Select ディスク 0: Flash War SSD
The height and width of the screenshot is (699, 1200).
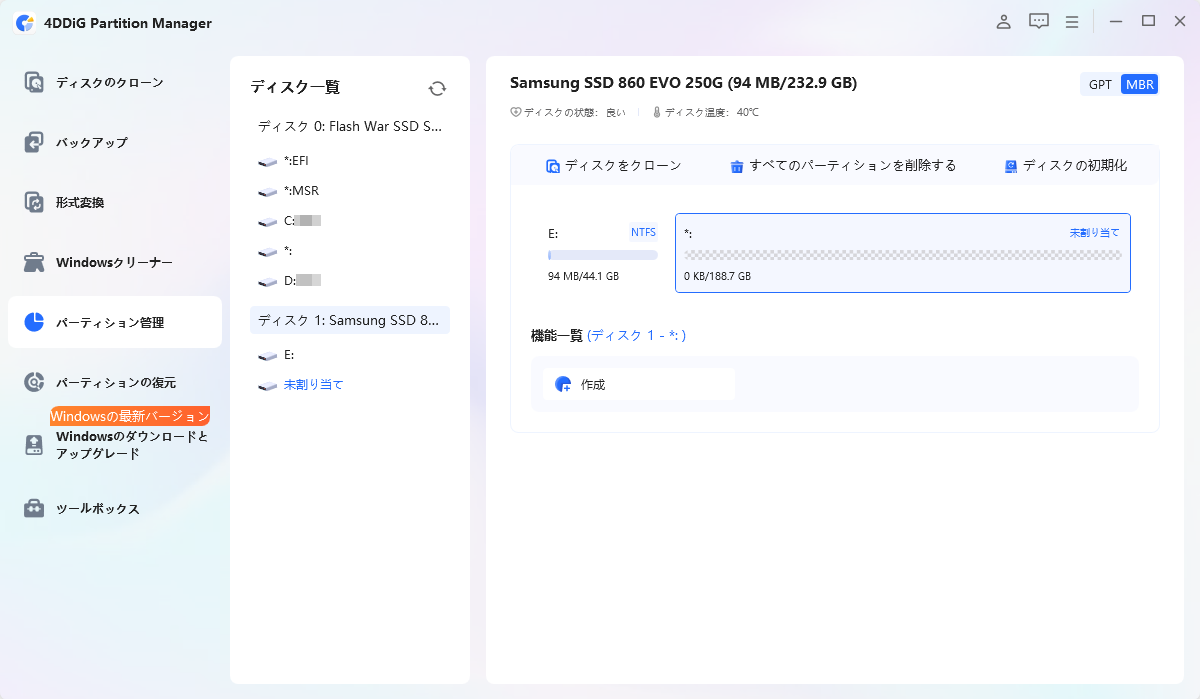(x=349, y=126)
